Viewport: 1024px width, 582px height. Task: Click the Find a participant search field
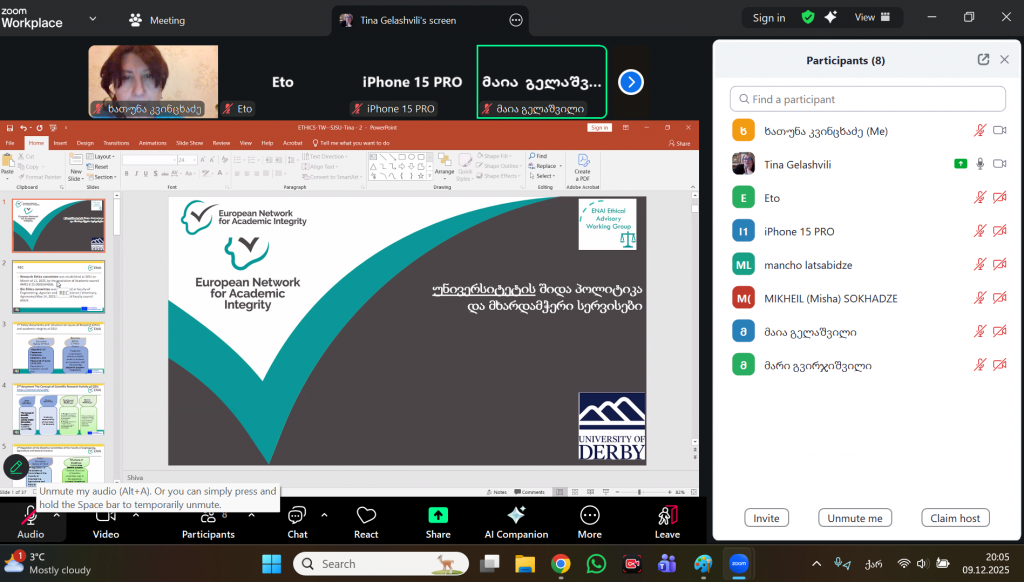tap(868, 99)
